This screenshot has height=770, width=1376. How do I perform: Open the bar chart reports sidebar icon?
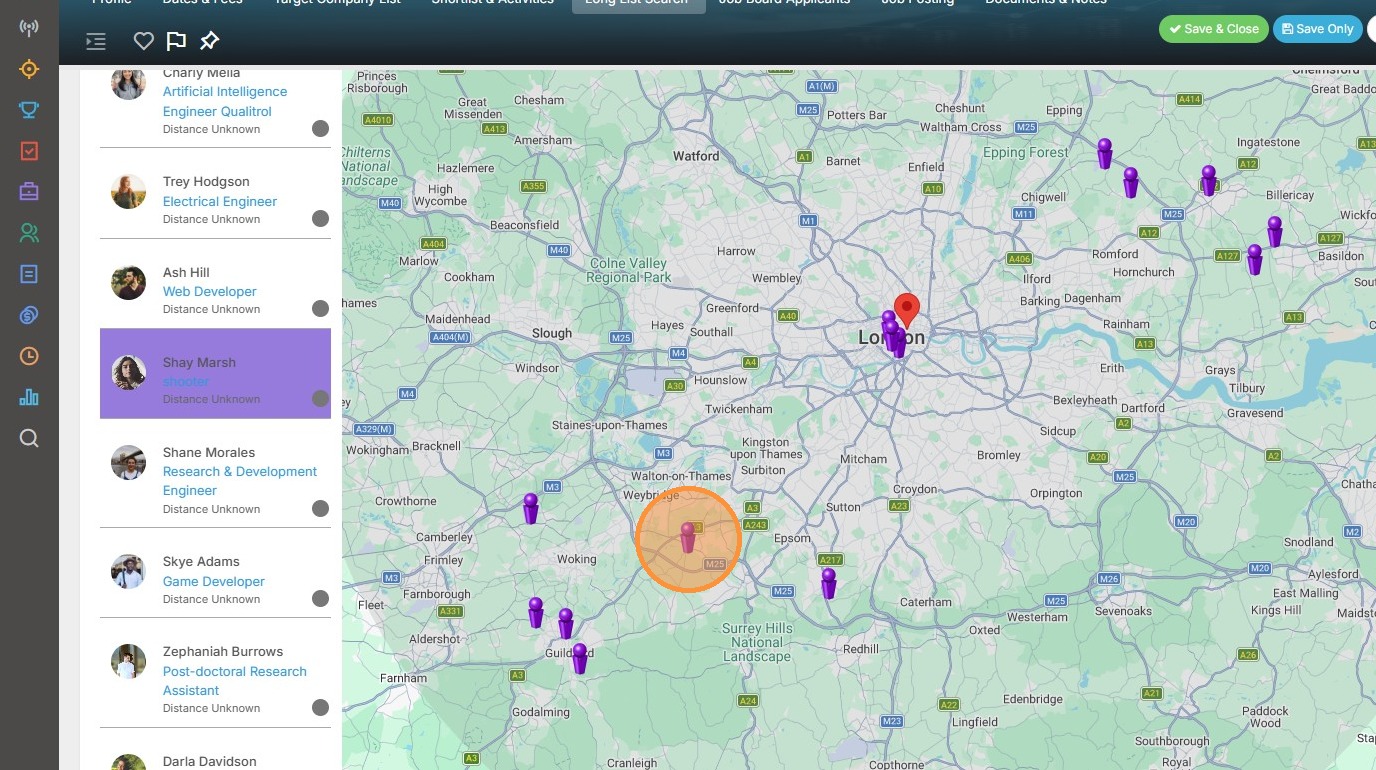click(29, 397)
